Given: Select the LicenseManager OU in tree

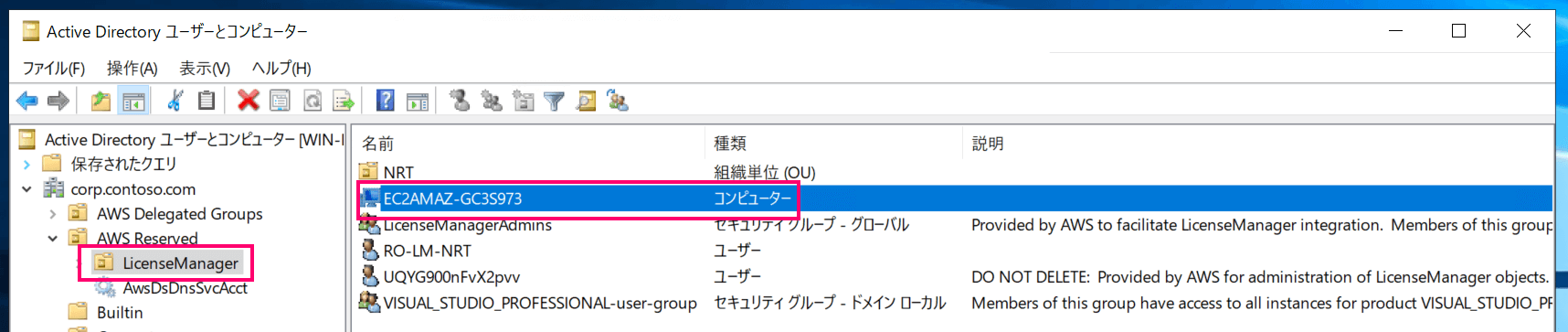Looking at the screenshot, I should click(x=180, y=263).
